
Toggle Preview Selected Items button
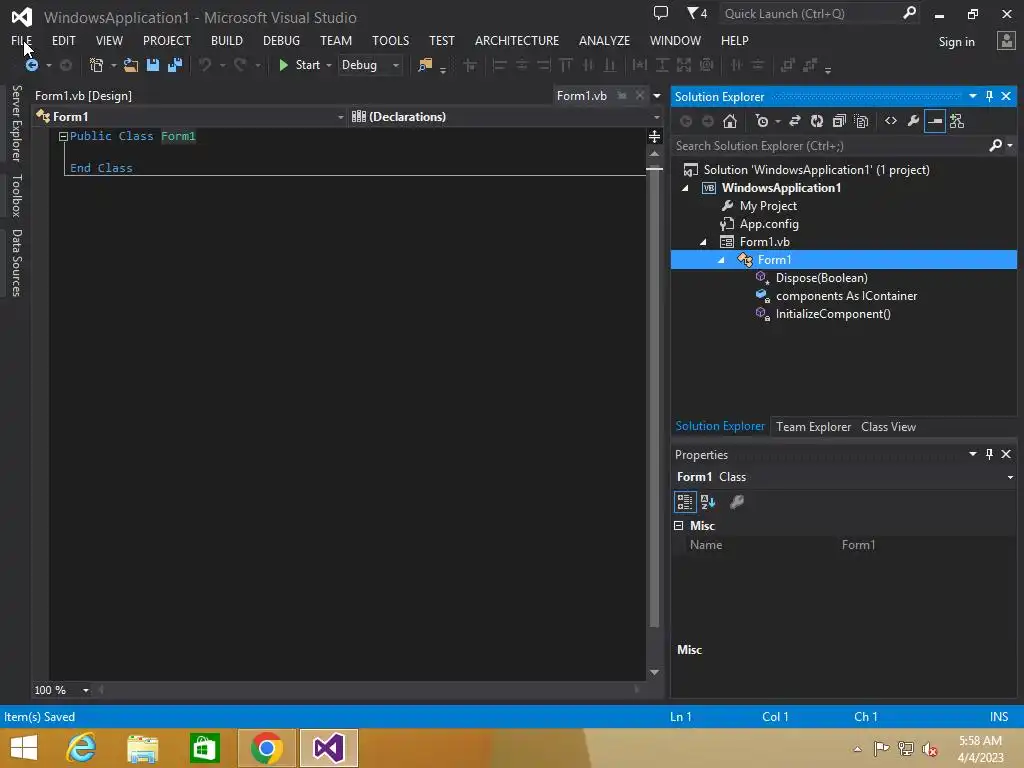pos(935,121)
